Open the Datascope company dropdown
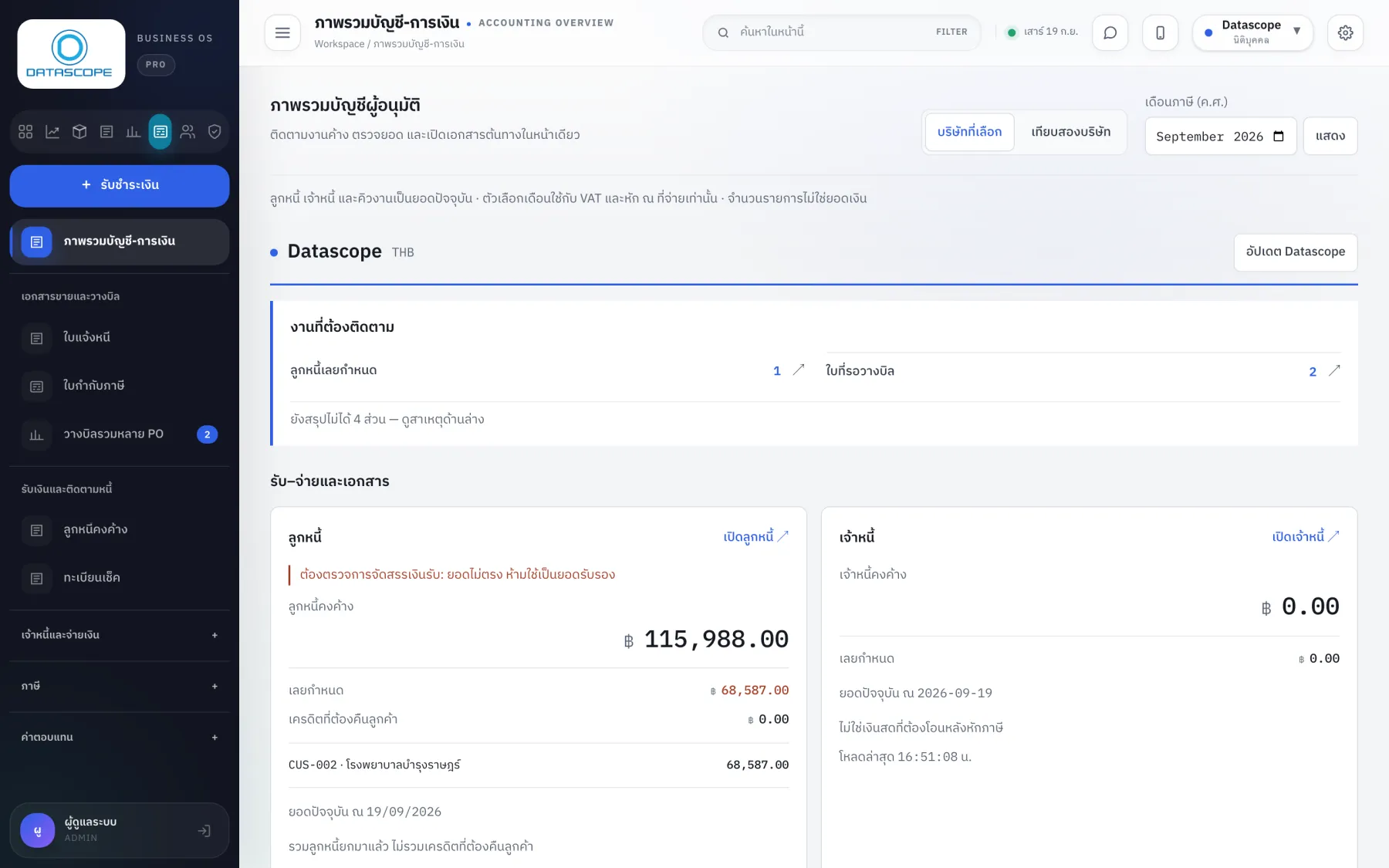This screenshot has height=868, width=1389. [1252, 32]
